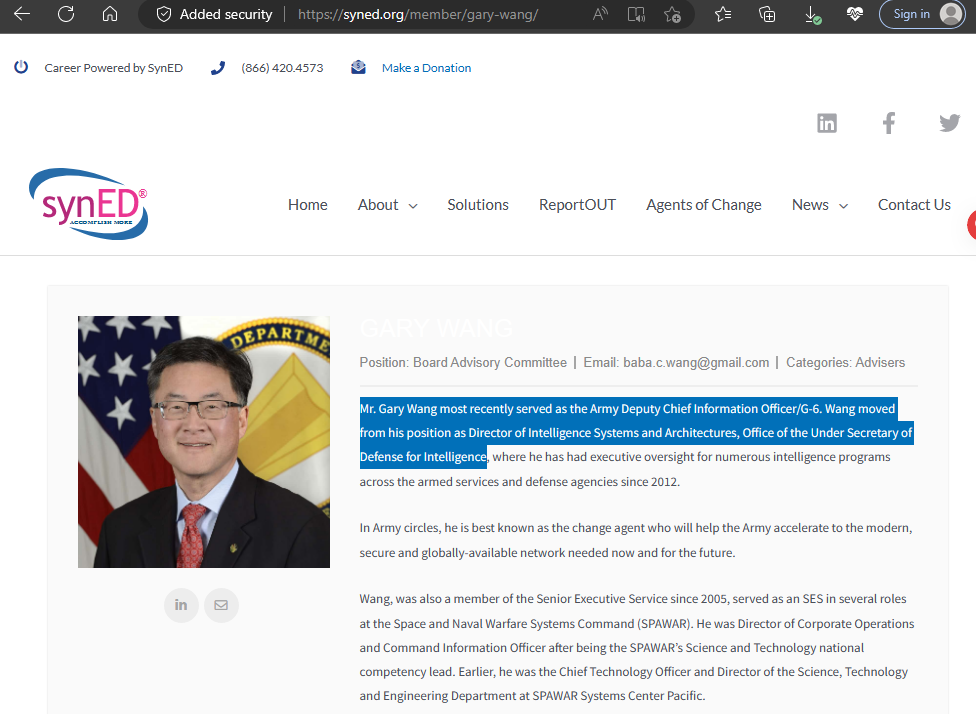Click the donation envelope icon
Screen dimensions: 976x714
[358, 67]
